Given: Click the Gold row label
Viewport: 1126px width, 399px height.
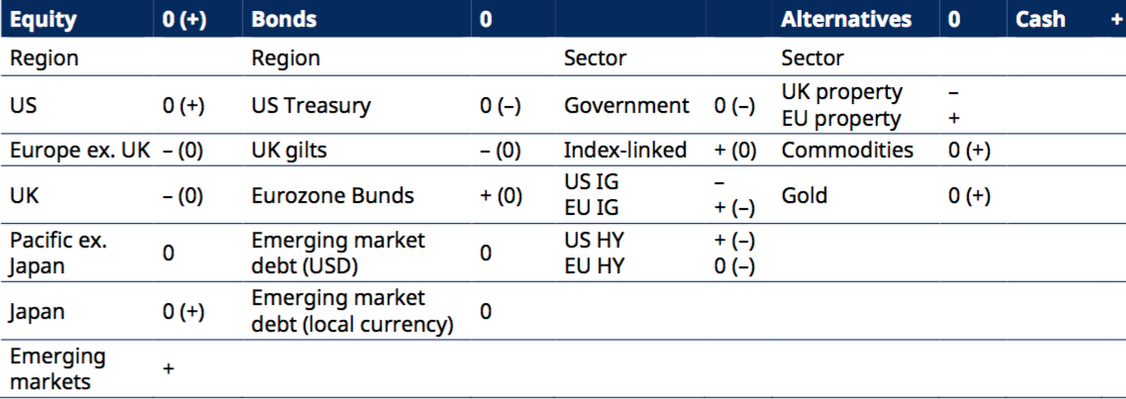Looking at the screenshot, I should (x=804, y=195).
